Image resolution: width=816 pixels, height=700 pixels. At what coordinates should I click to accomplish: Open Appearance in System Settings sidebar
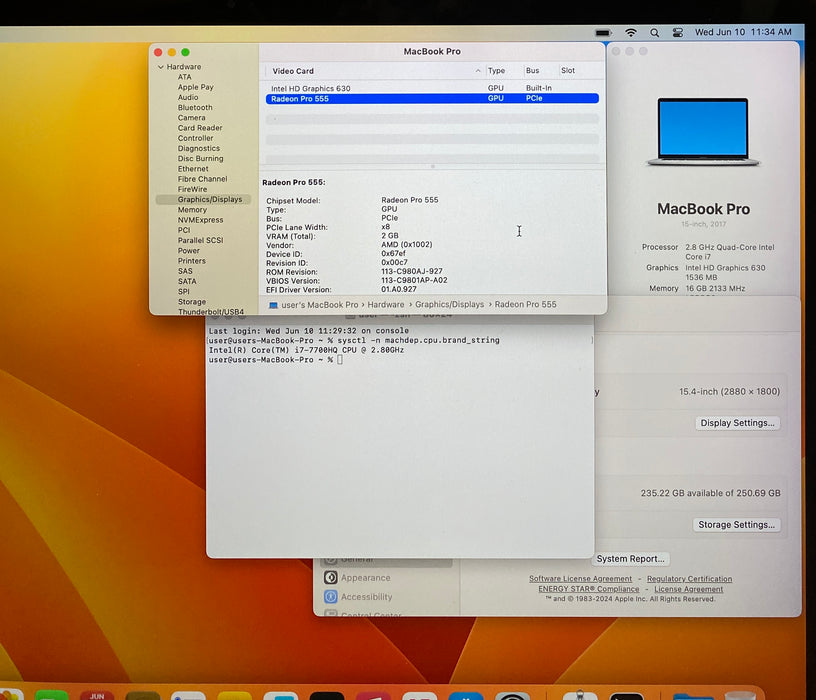point(365,578)
